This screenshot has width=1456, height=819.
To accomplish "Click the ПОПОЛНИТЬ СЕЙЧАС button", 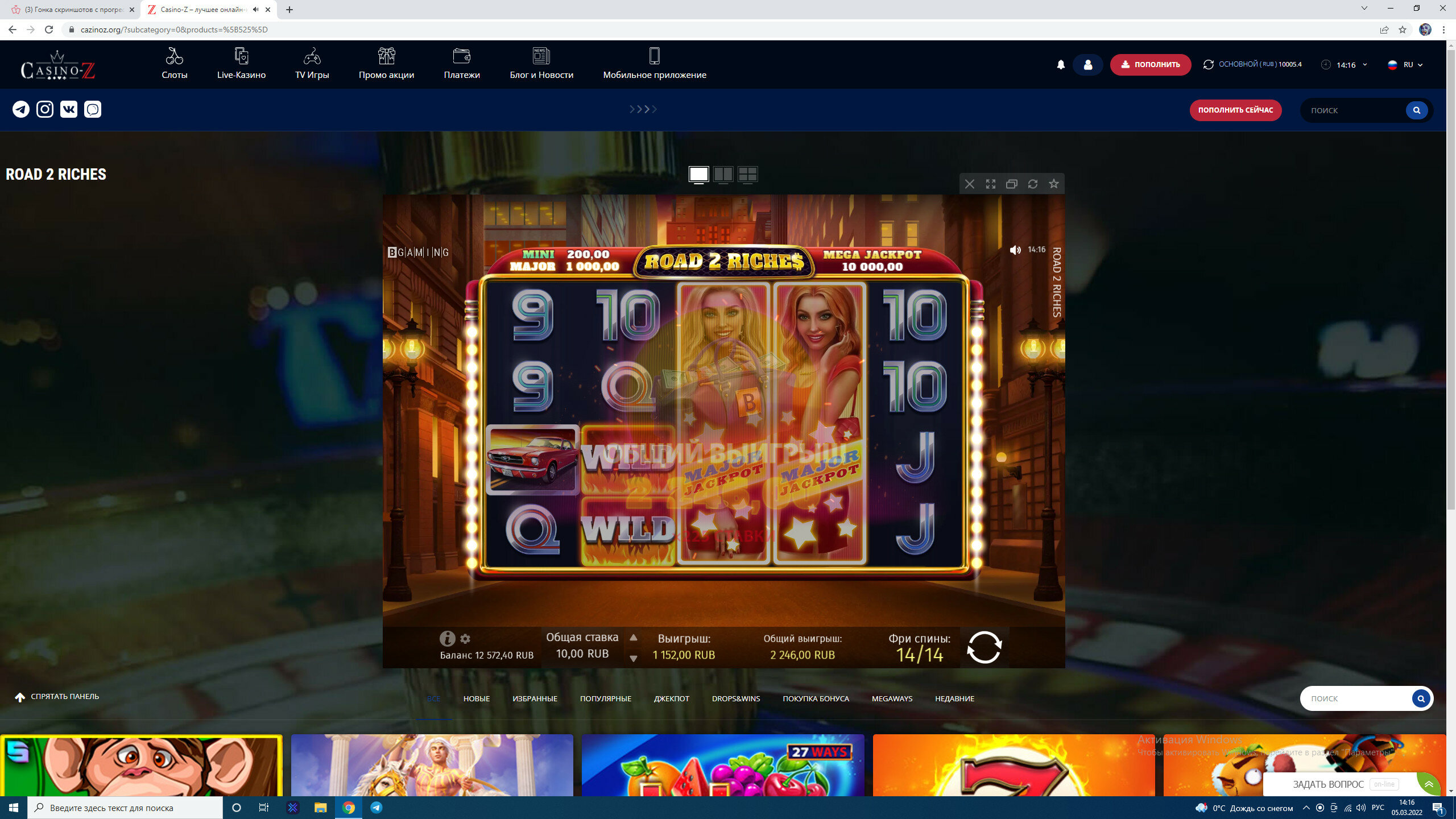I will (1235, 110).
